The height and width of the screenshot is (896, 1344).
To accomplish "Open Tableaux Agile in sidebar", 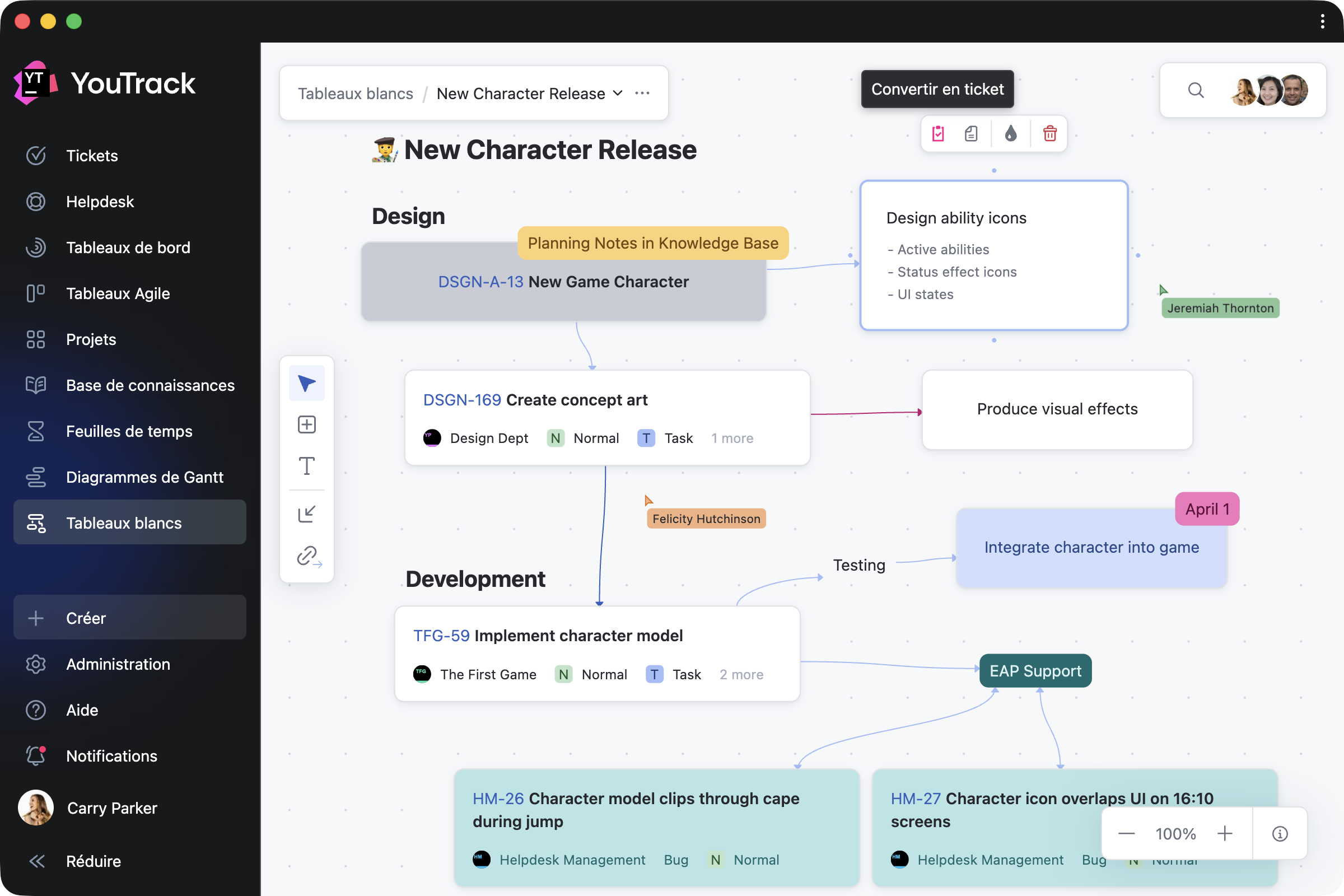I will pyautogui.click(x=118, y=293).
